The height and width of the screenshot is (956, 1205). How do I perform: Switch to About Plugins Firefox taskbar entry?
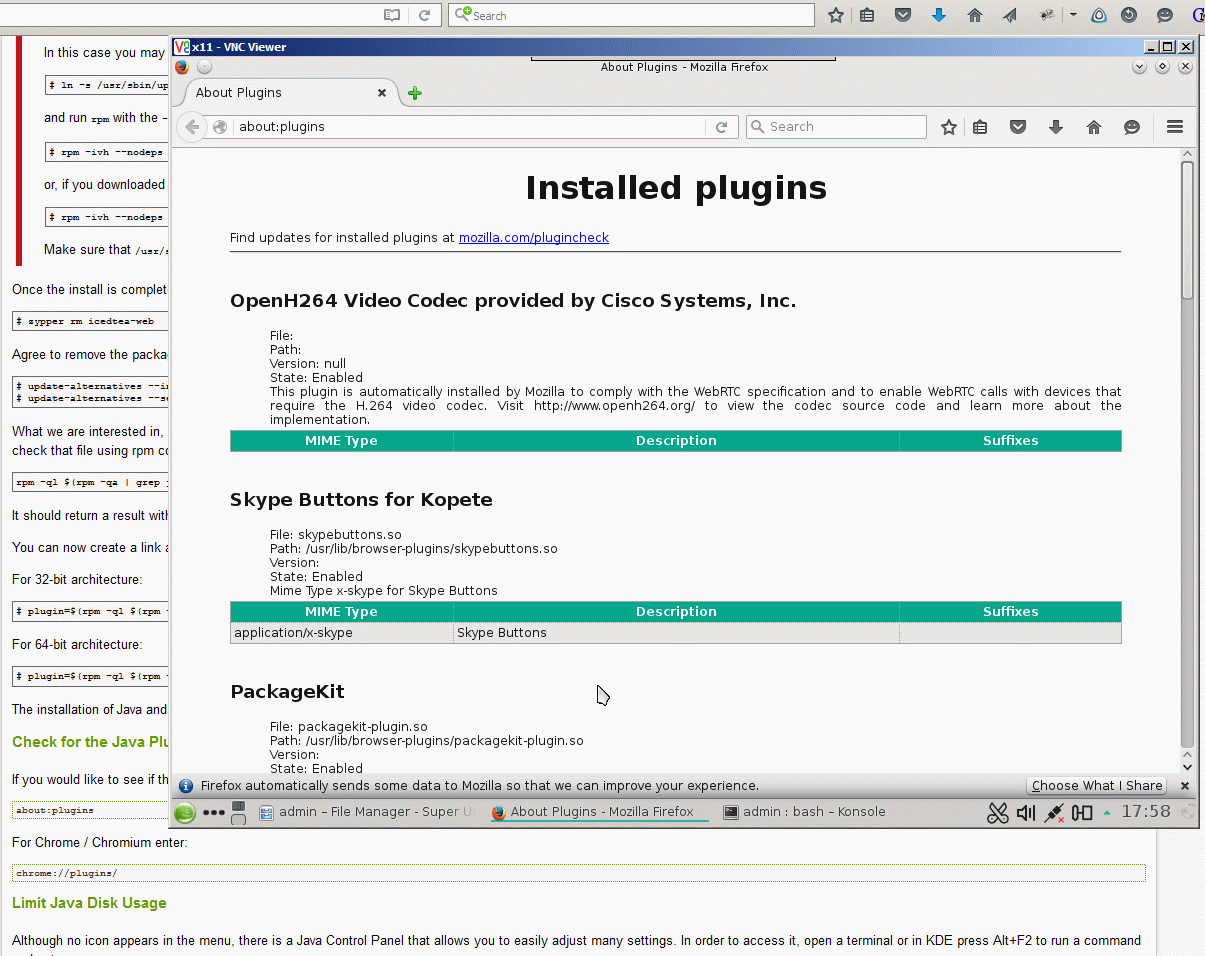pos(600,813)
